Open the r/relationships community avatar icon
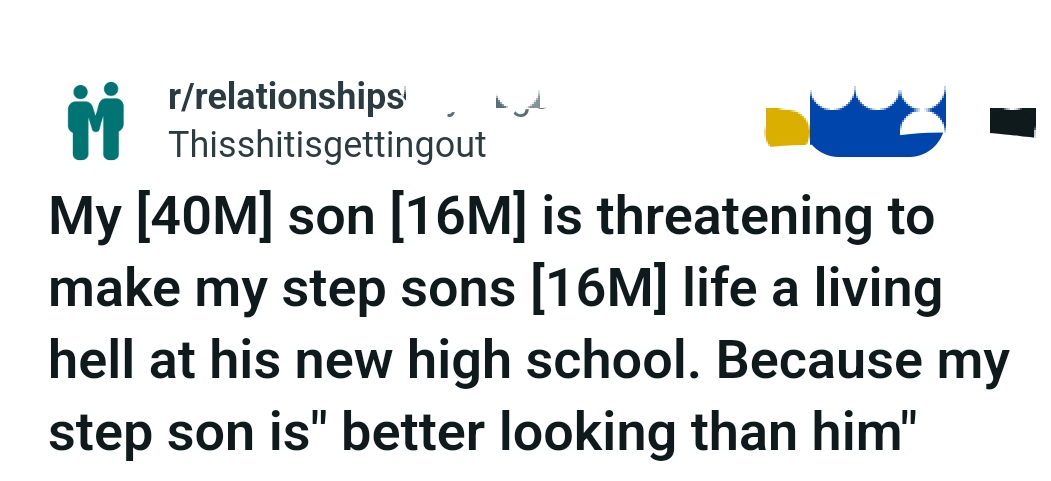 click(96, 121)
